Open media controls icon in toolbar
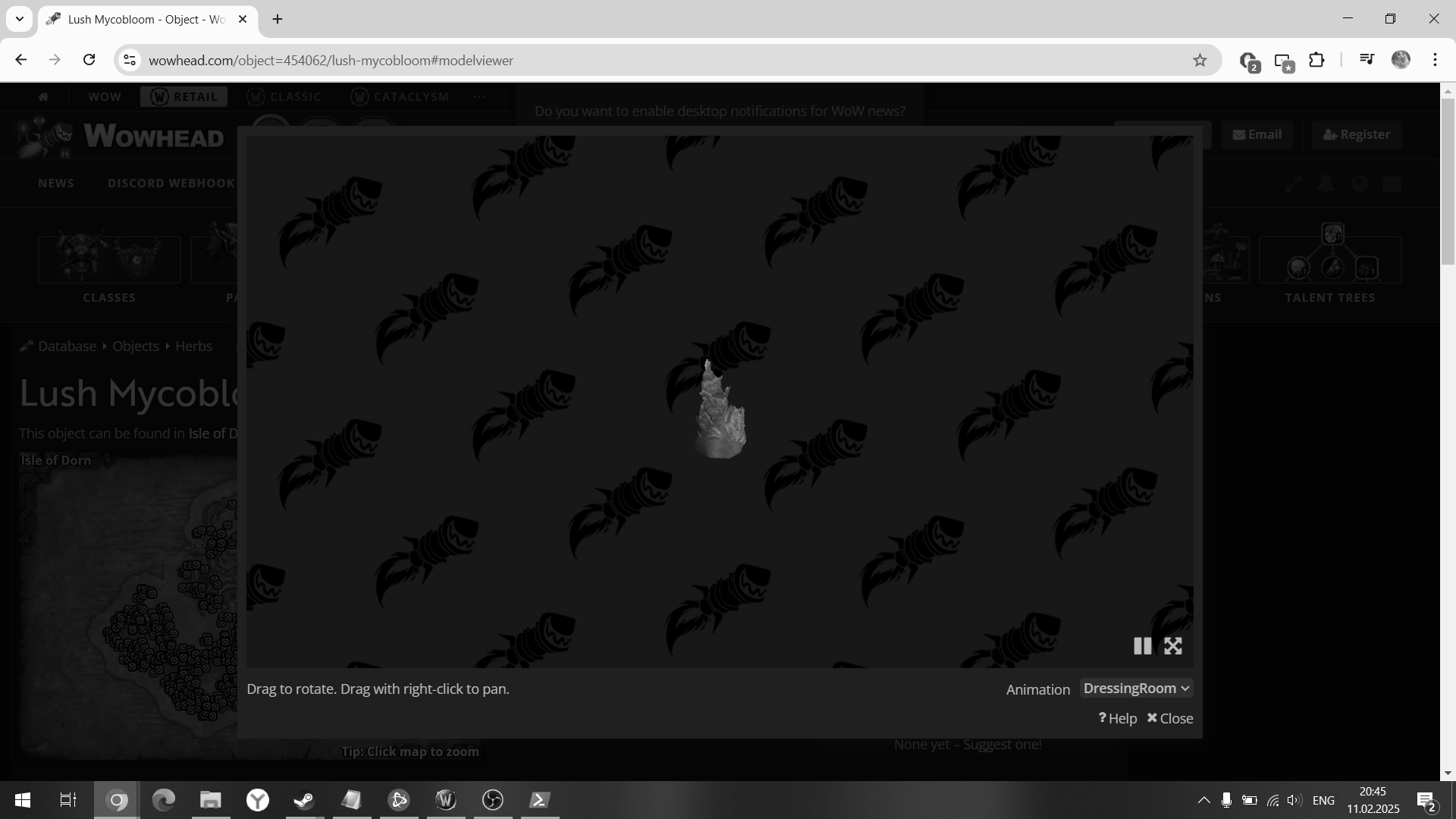Viewport: 1456px width, 819px height. 1367,60
